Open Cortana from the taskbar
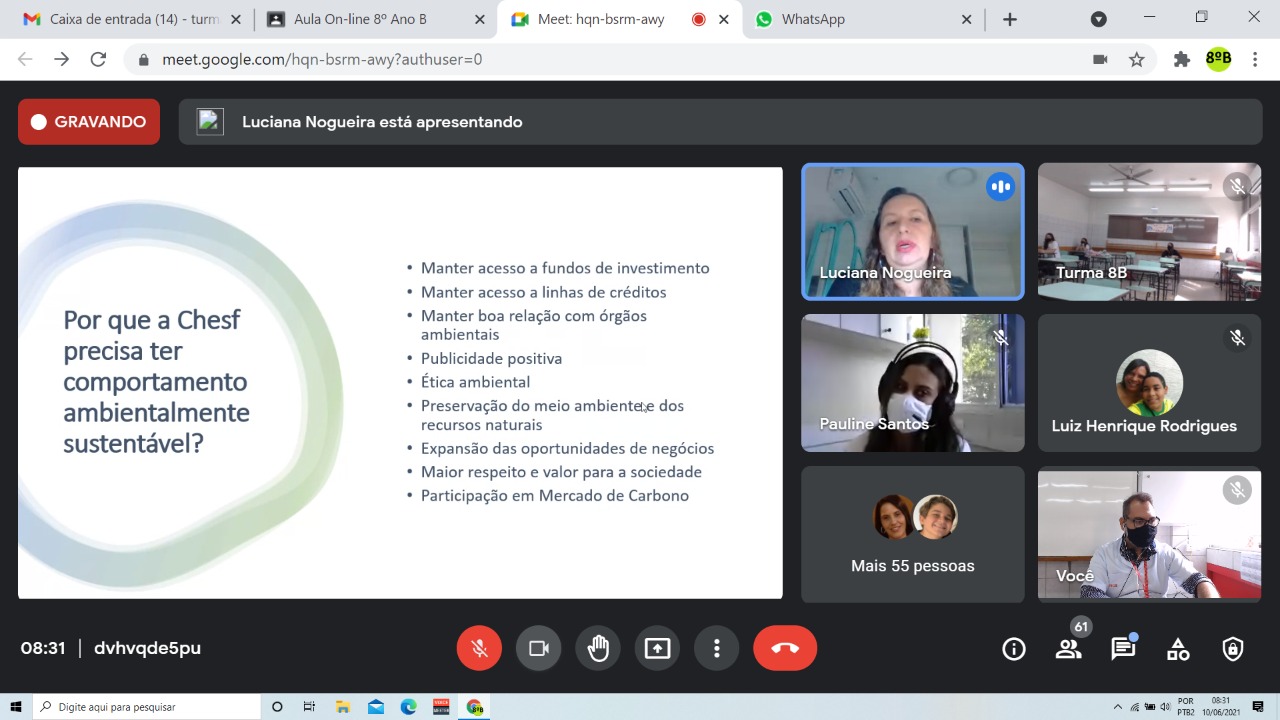 277,707
